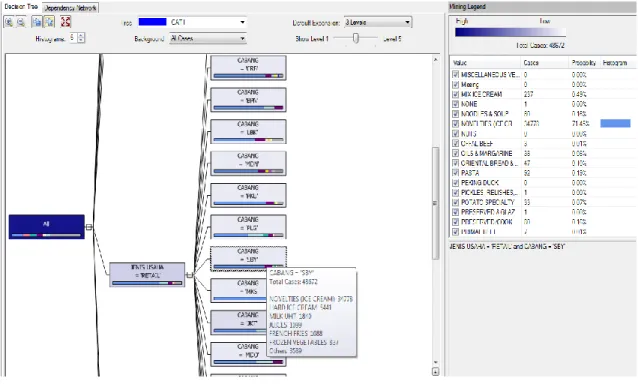Click the red size-to-fit icon
This screenshot has width=638, height=384.
pyautogui.click(x=66, y=22)
